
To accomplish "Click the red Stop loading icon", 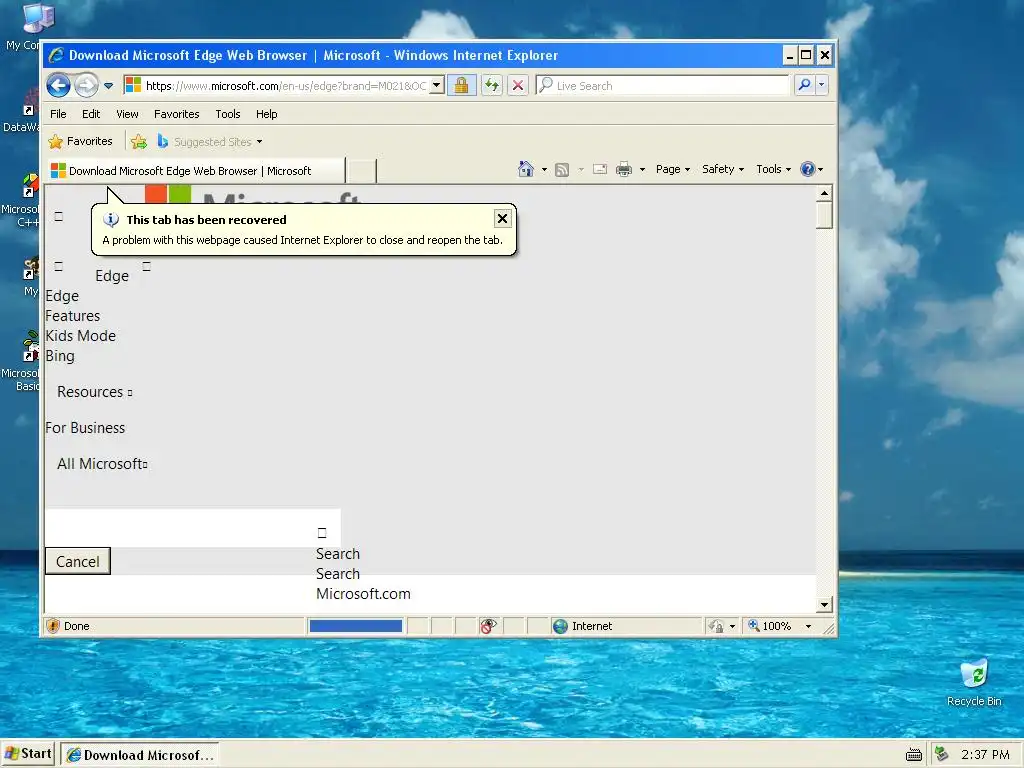I will 518,86.
